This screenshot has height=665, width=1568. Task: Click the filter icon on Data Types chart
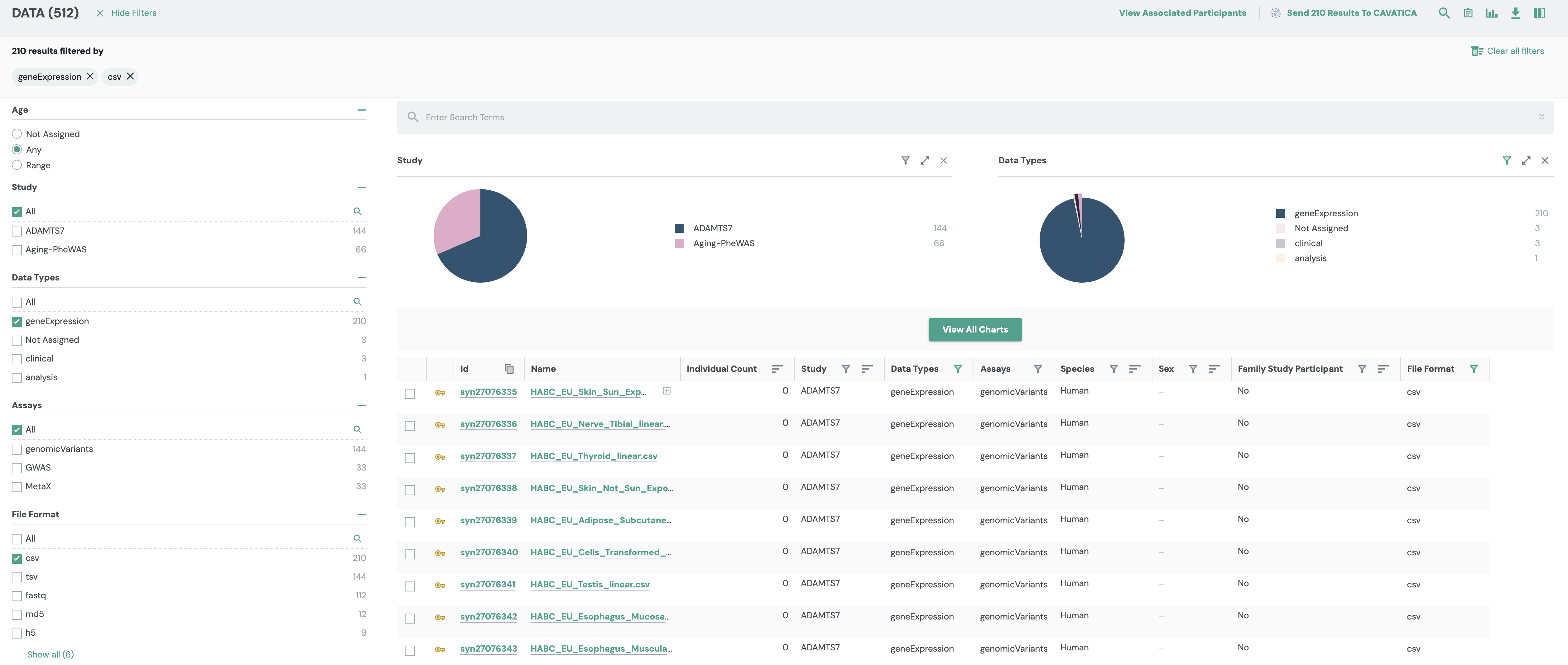1507,160
